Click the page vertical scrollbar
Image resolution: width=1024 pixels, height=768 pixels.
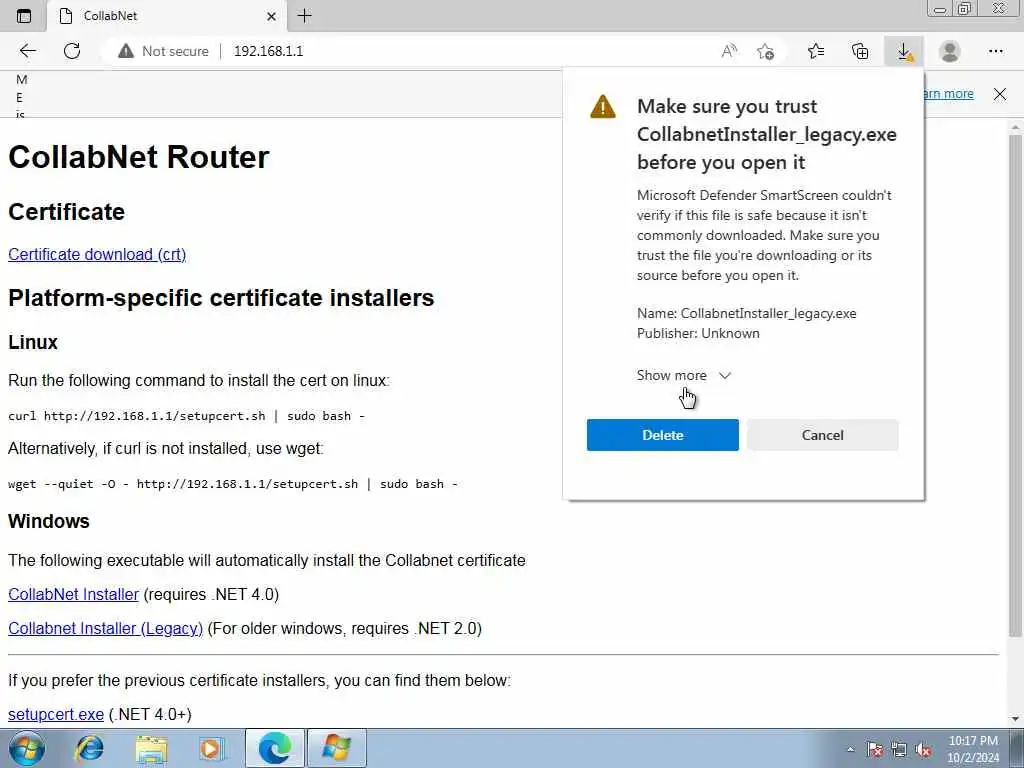pos(1015,385)
